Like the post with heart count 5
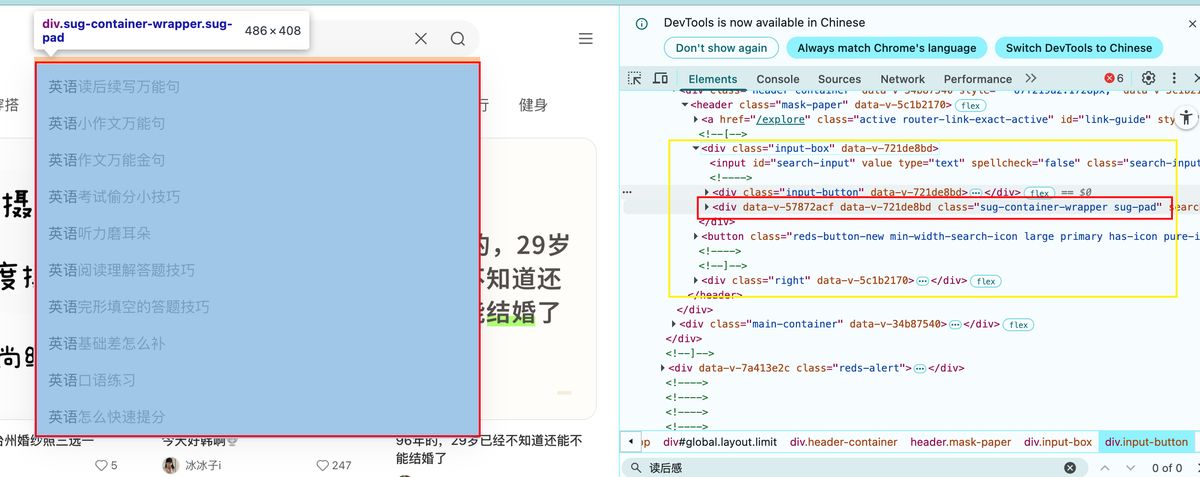This screenshot has width=1200, height=477. (101, 465)
